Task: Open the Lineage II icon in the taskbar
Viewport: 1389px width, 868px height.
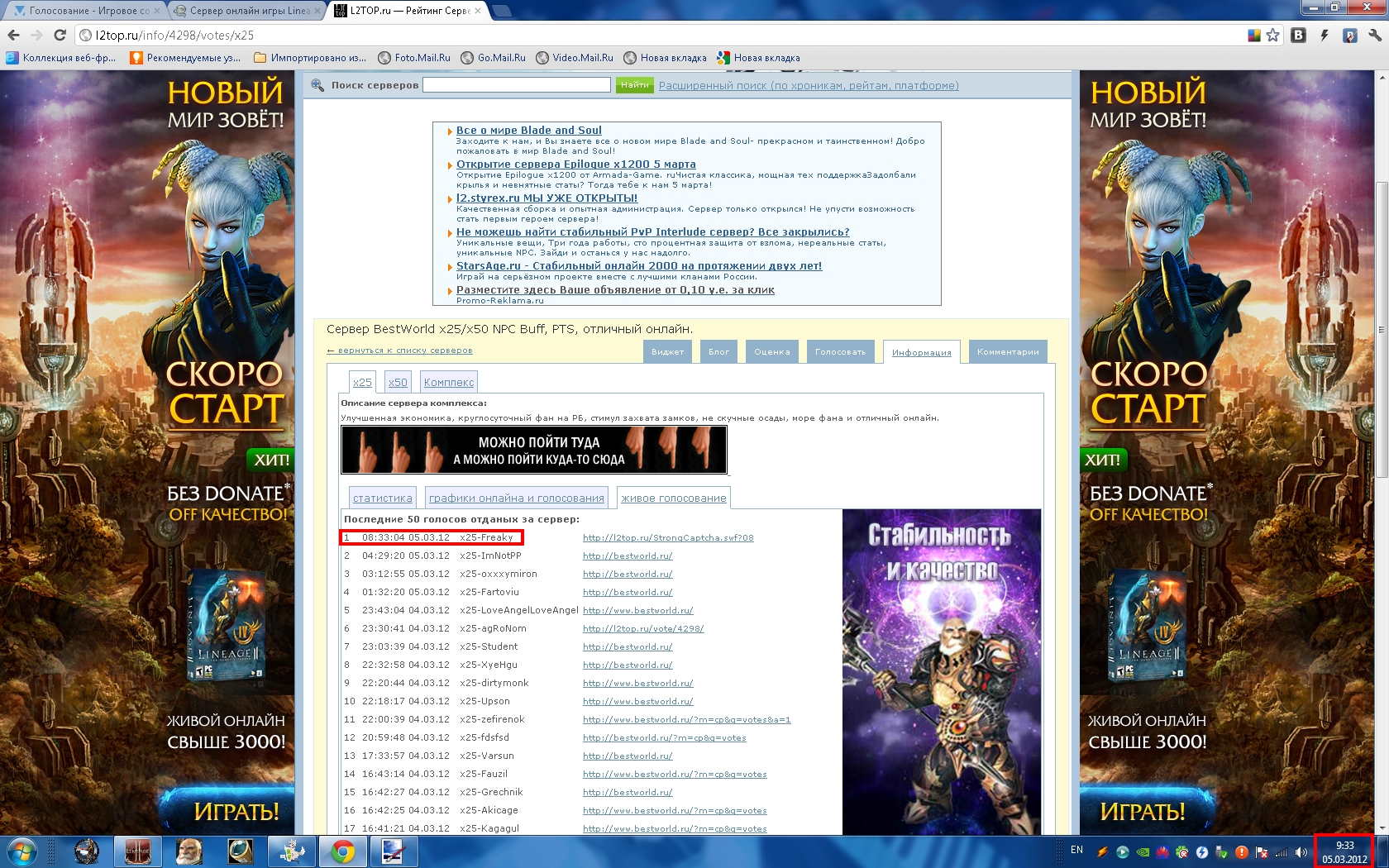Action: click(x=137, y=851)
